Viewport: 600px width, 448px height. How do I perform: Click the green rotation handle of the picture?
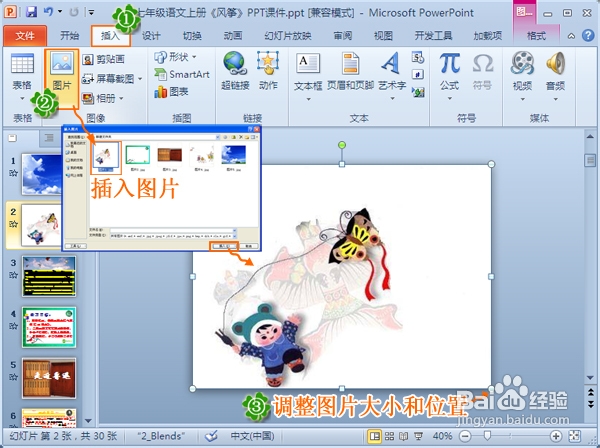(342, 145)
